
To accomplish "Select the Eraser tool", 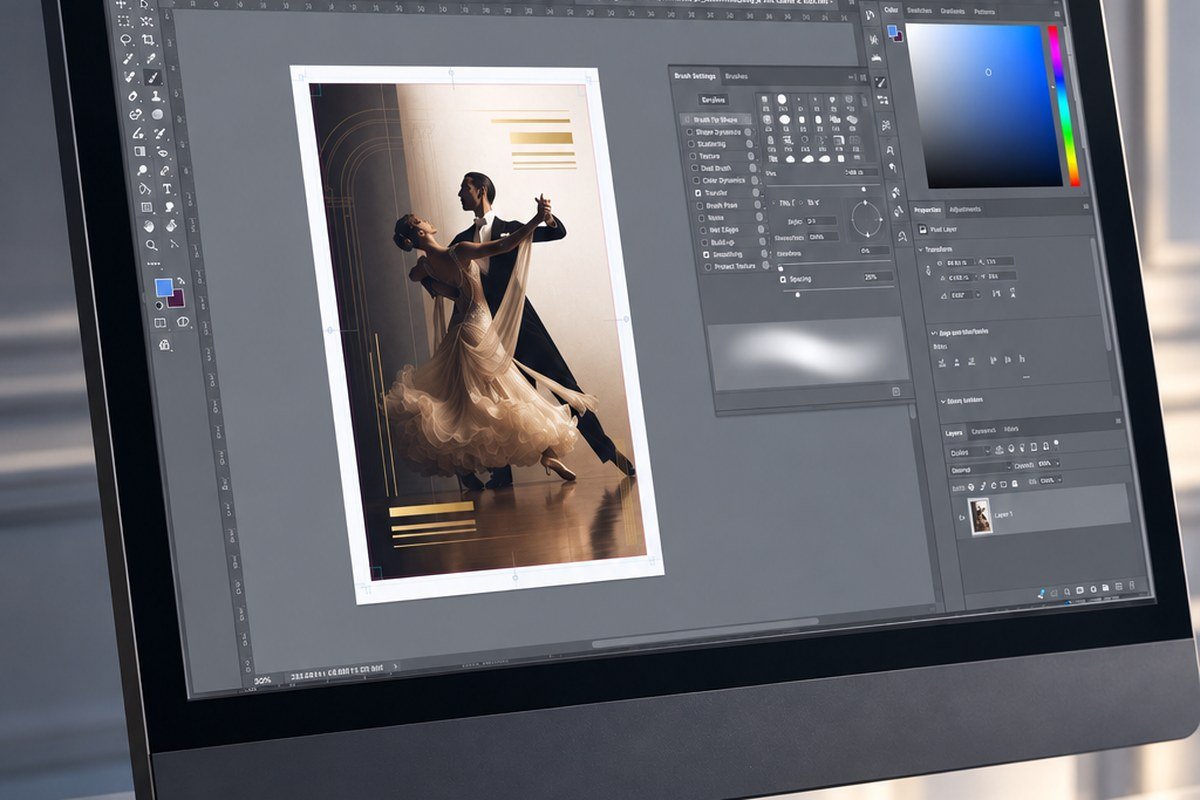I will [x=132, y=95].
